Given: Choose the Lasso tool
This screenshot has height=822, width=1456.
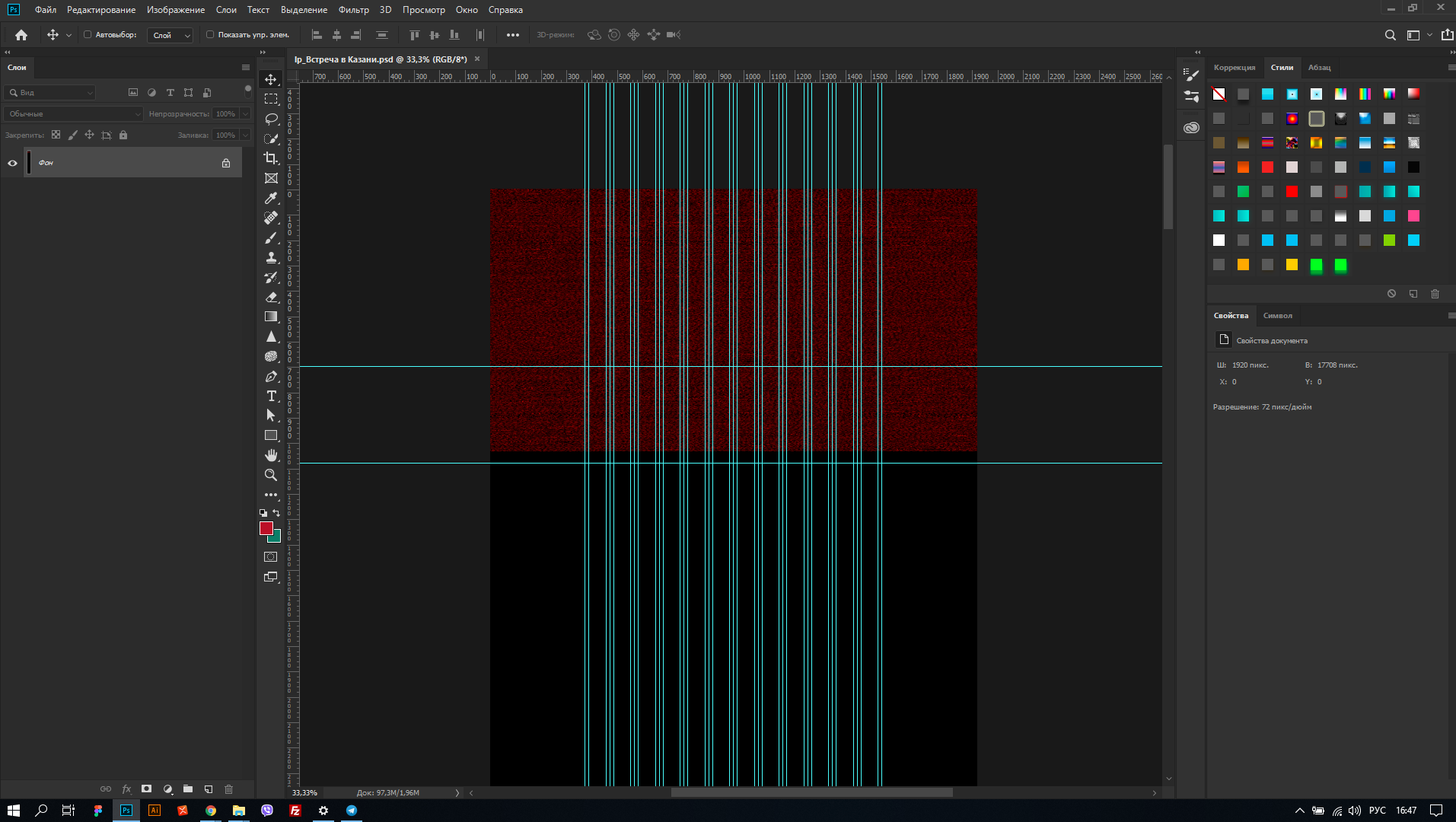Looking at the screenshot, I should tap(271, 119).
